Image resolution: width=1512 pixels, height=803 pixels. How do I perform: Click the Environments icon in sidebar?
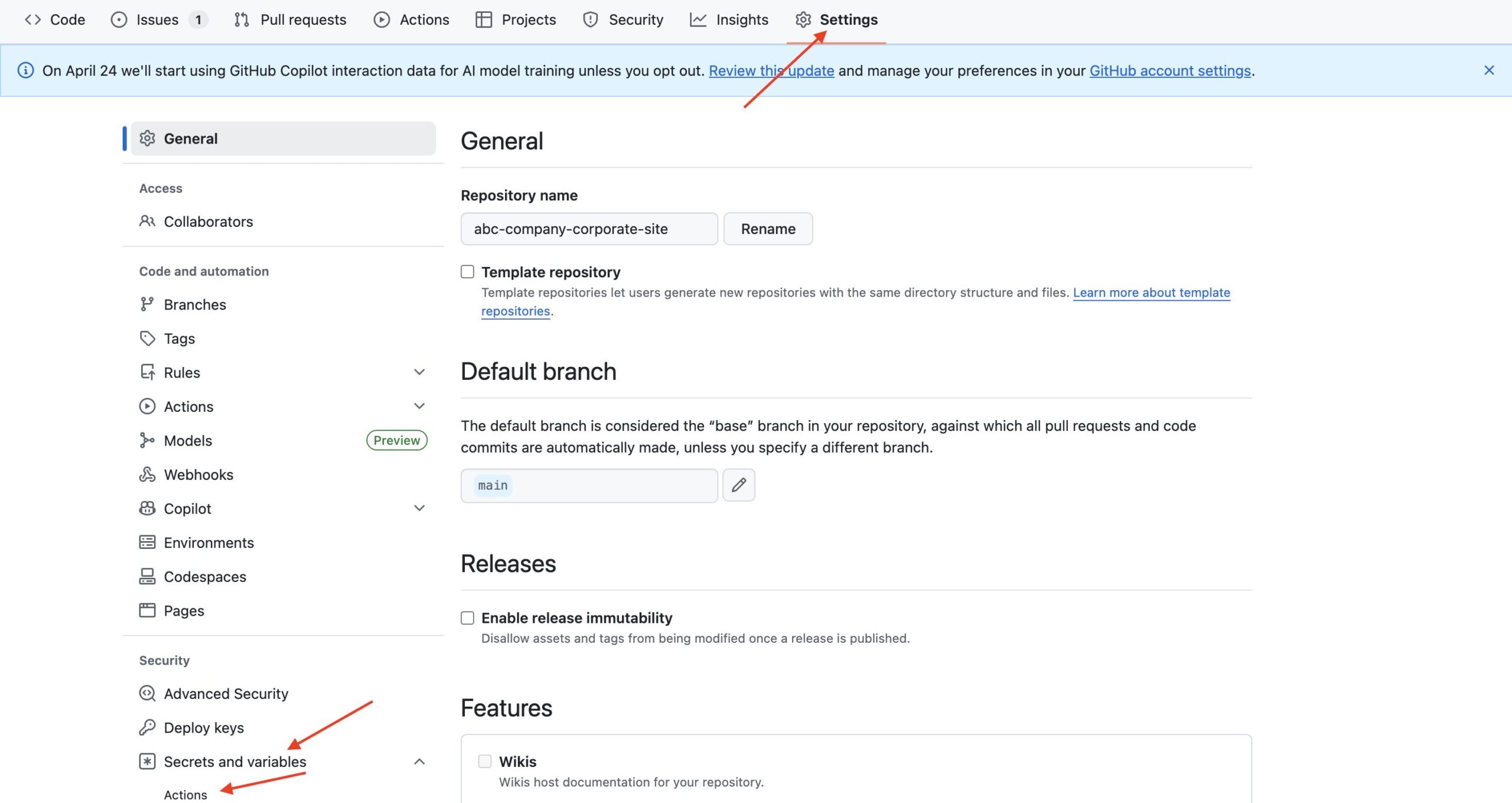tap(147, 542)
